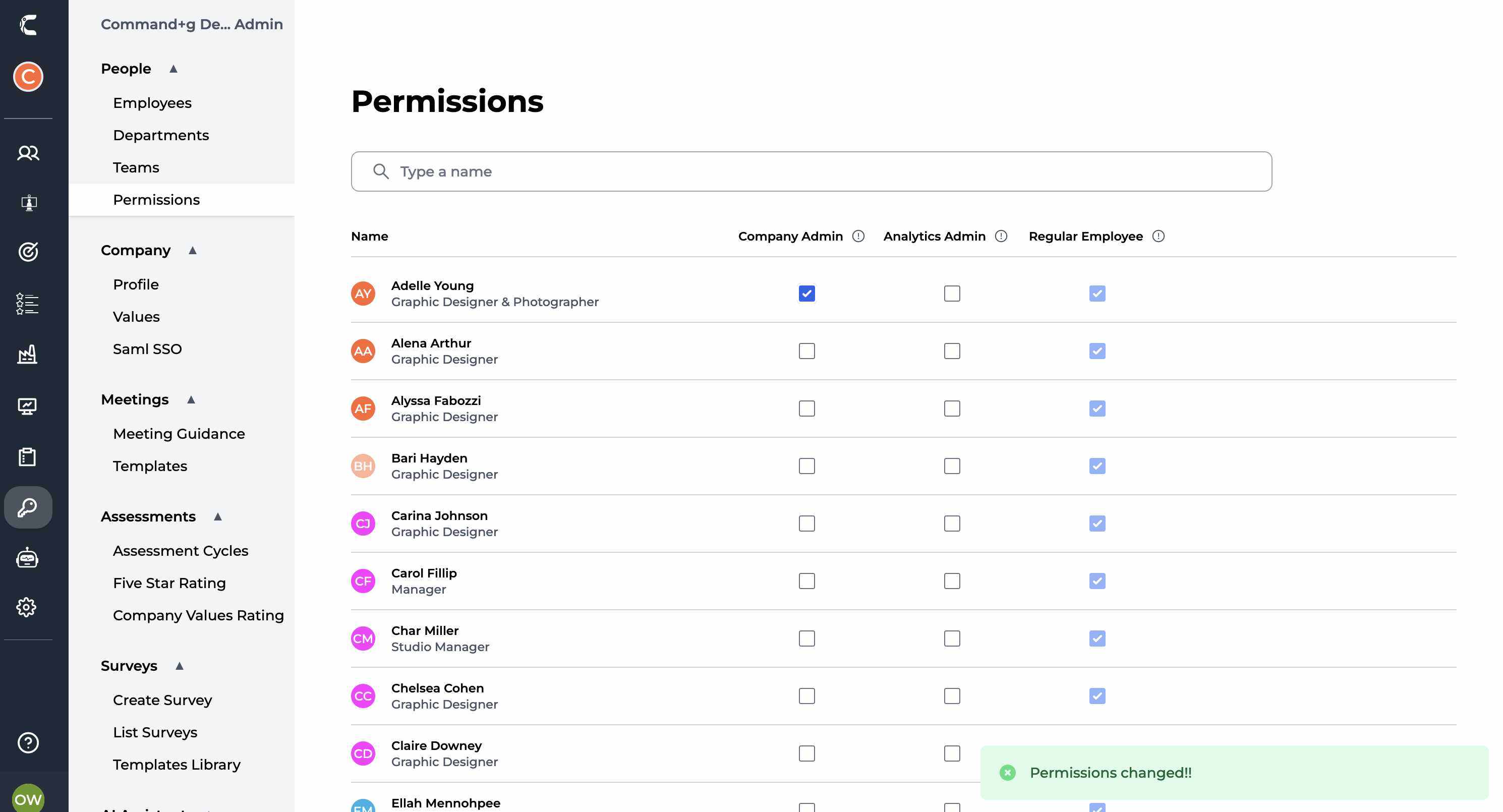
Task: Click the Type a name search field
Action: pyautogui.click(x=811, y=171)
